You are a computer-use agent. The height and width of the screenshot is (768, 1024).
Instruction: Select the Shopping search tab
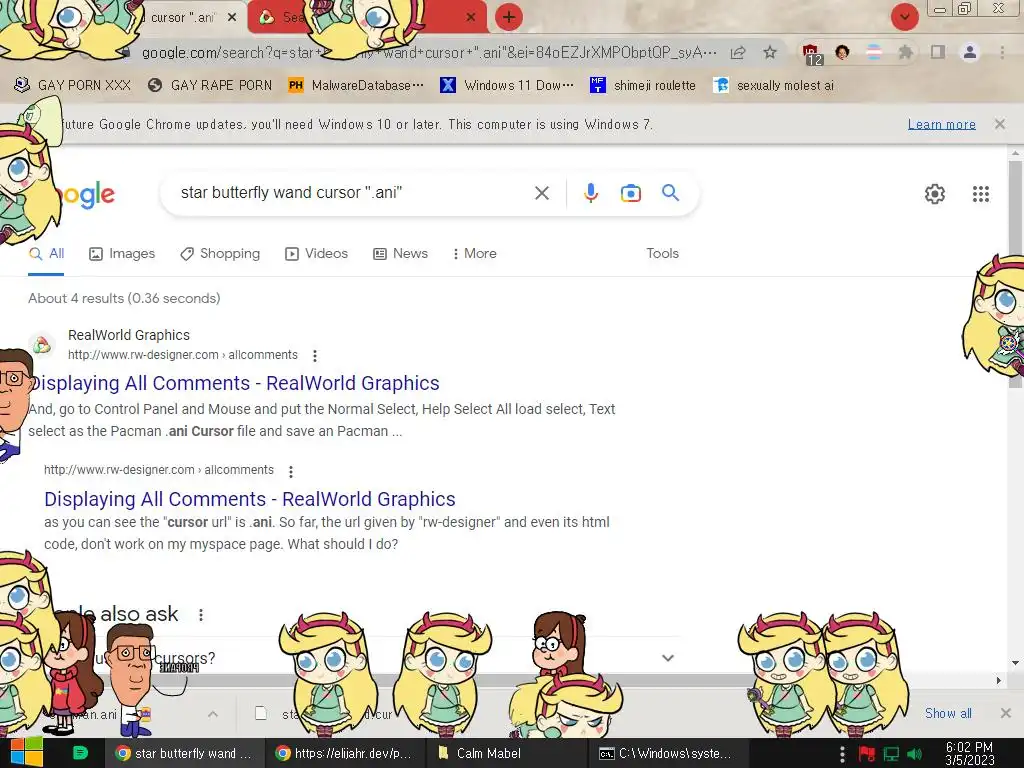point(220,253)
